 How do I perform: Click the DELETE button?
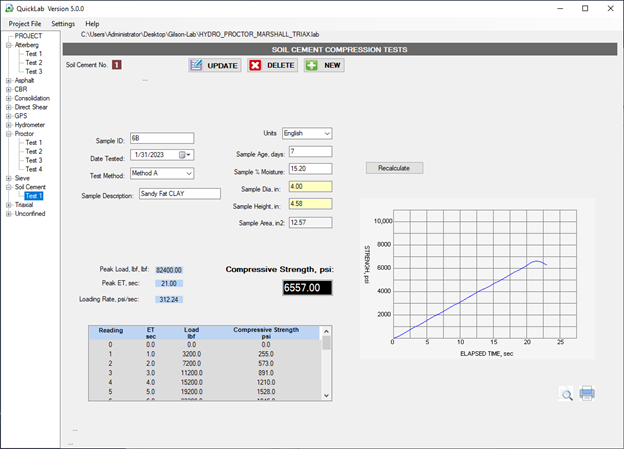tap(273, 65)
